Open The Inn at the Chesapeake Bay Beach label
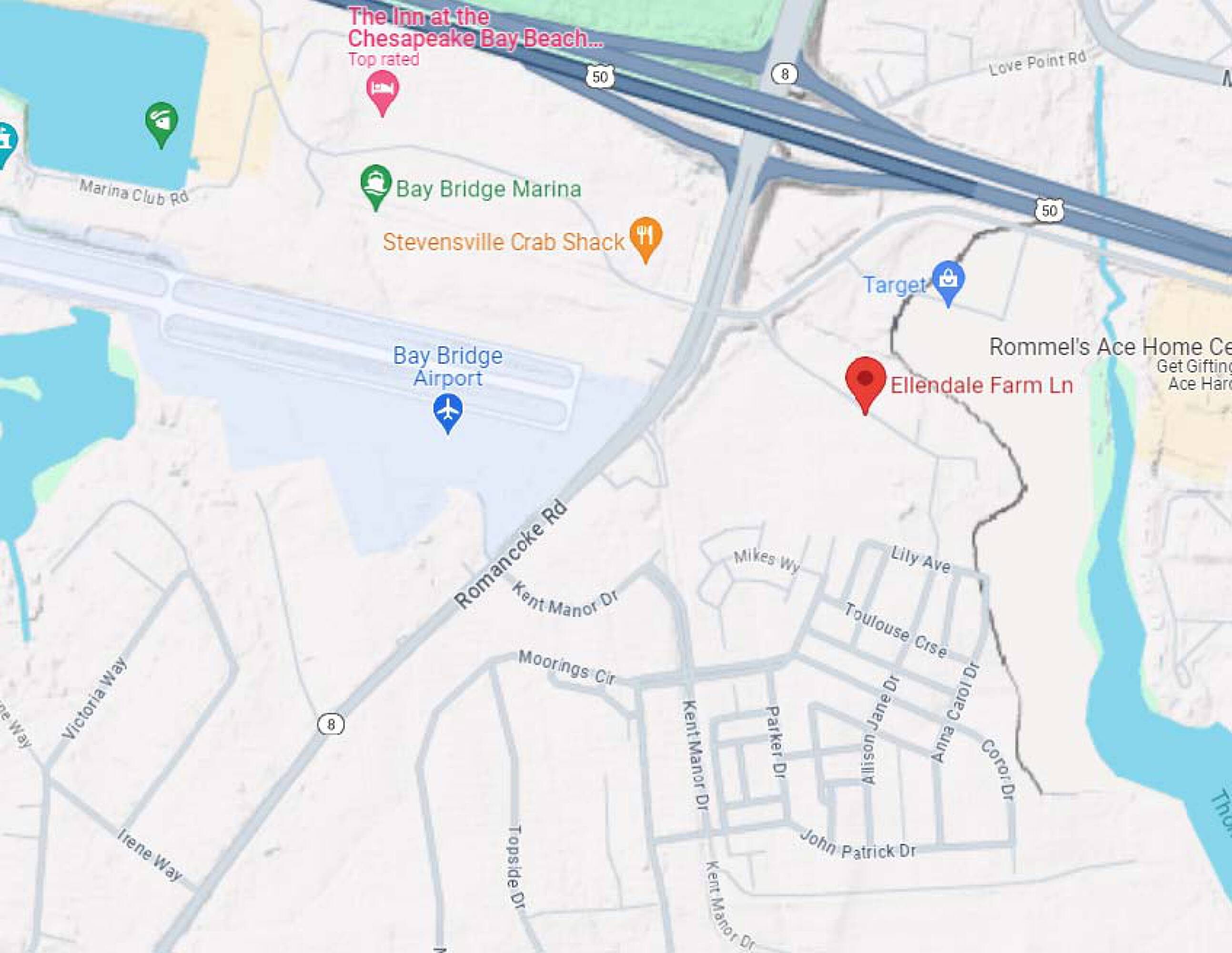This screenshot has height=953, width=1232. [475, 28]
